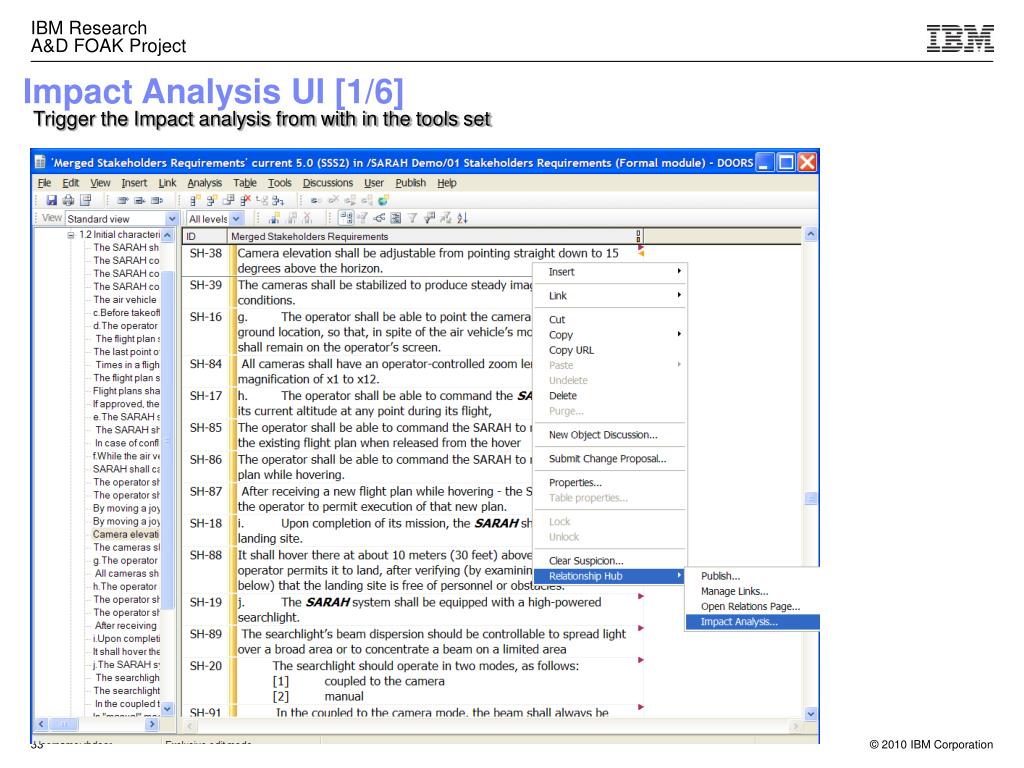Click the link chain icon in the top toolbar
1024x768 pixels.
(x=316, y=200)
